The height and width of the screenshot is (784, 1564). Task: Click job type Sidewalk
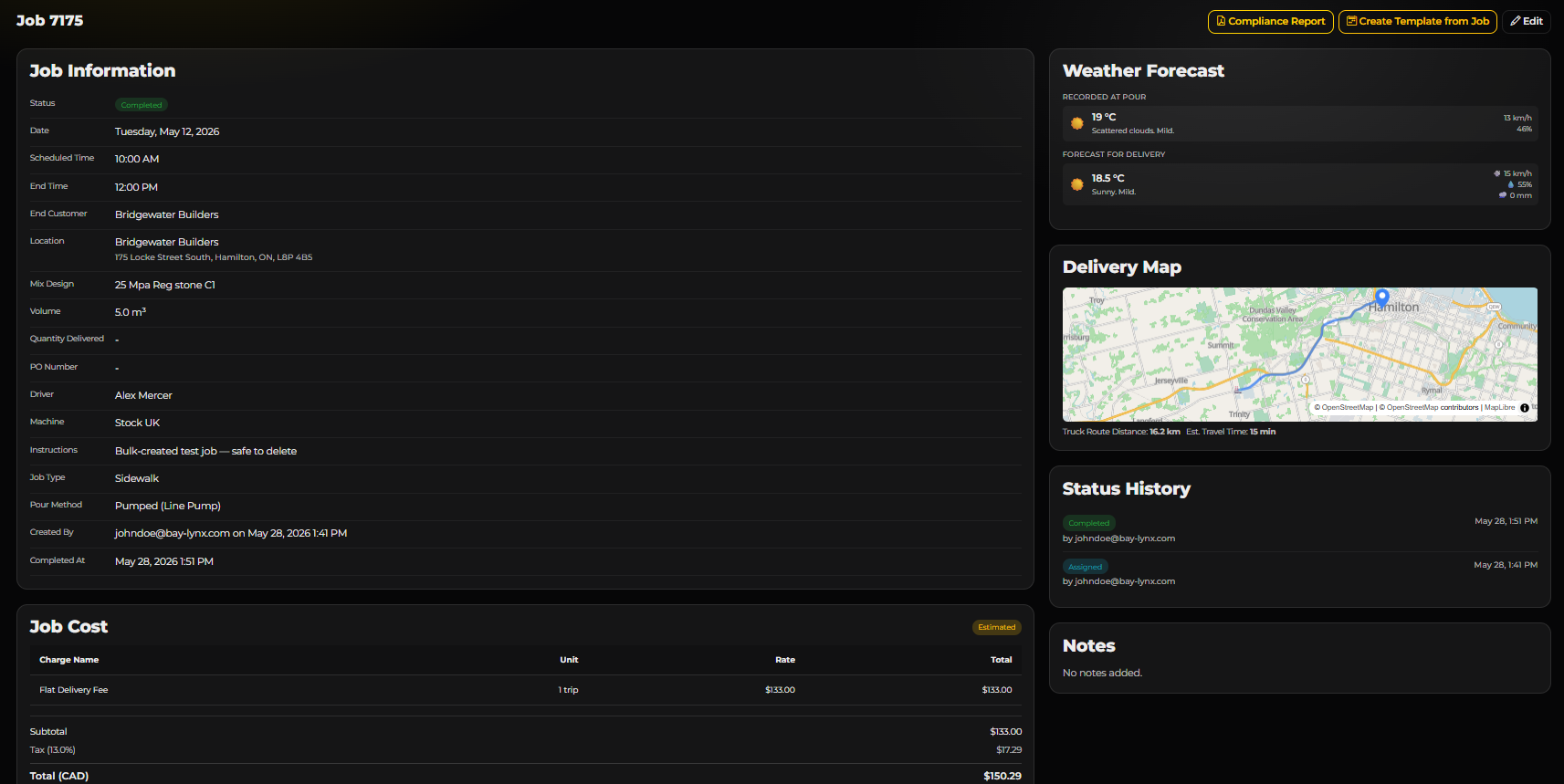(137, 478)
